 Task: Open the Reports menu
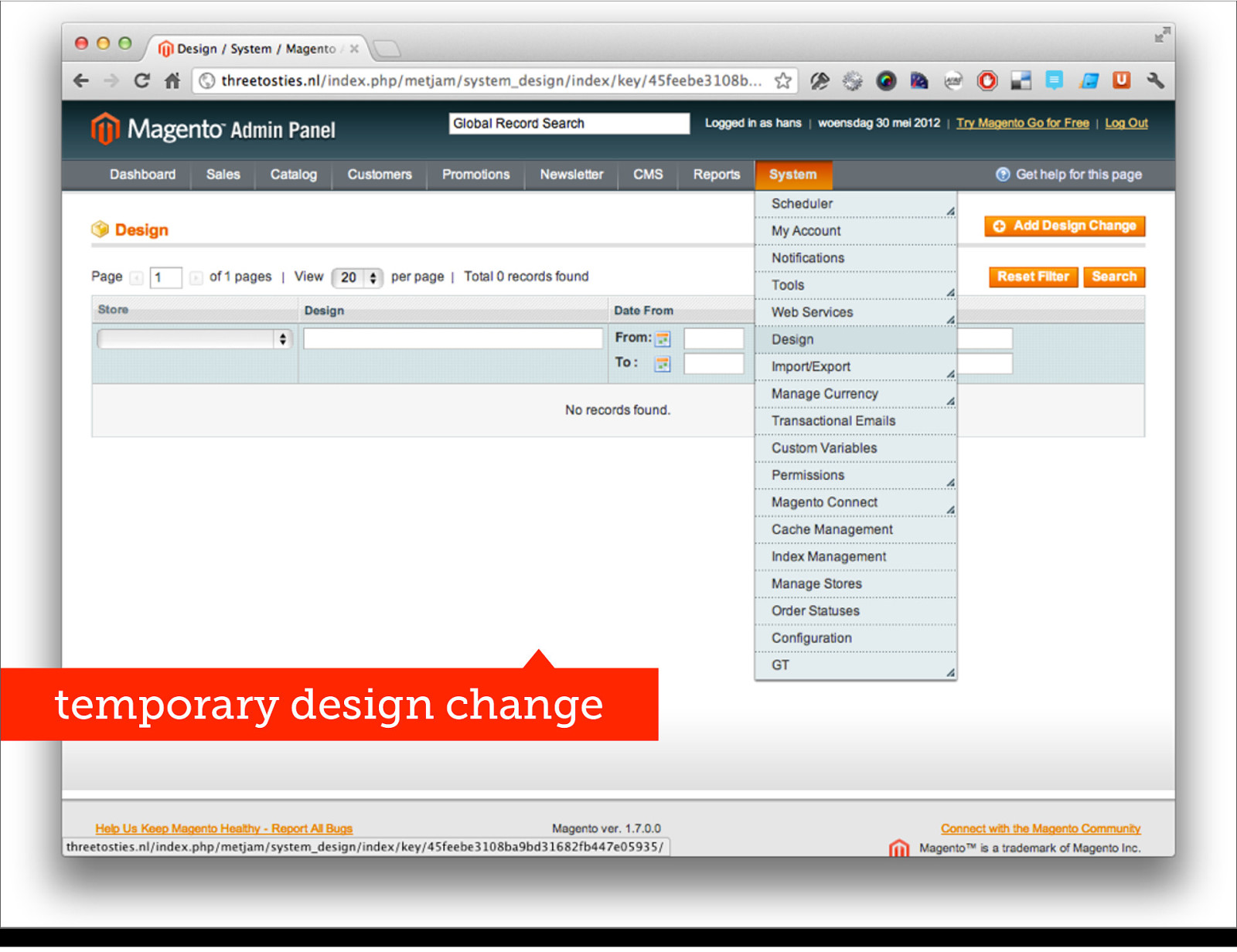pyautogui.click(x=717, y=175)
